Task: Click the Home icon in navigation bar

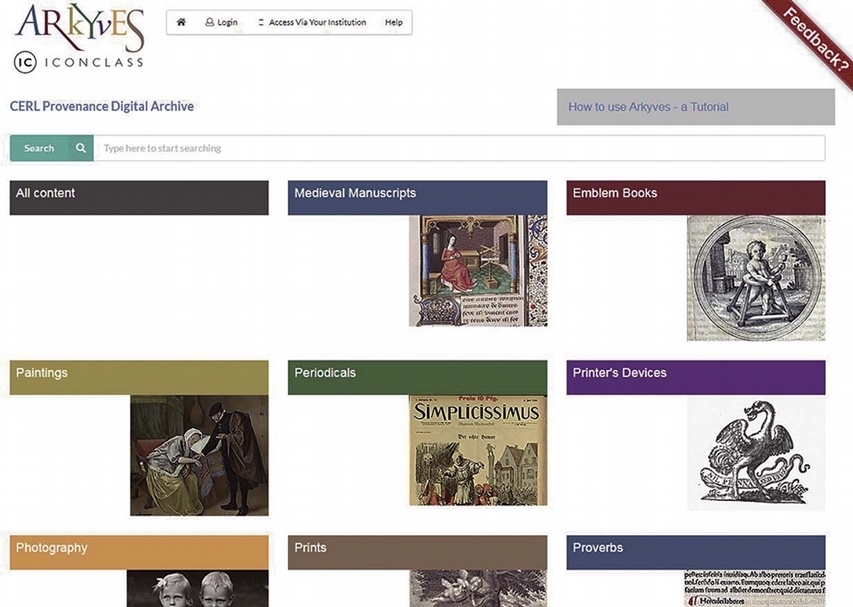Action: 181,22
